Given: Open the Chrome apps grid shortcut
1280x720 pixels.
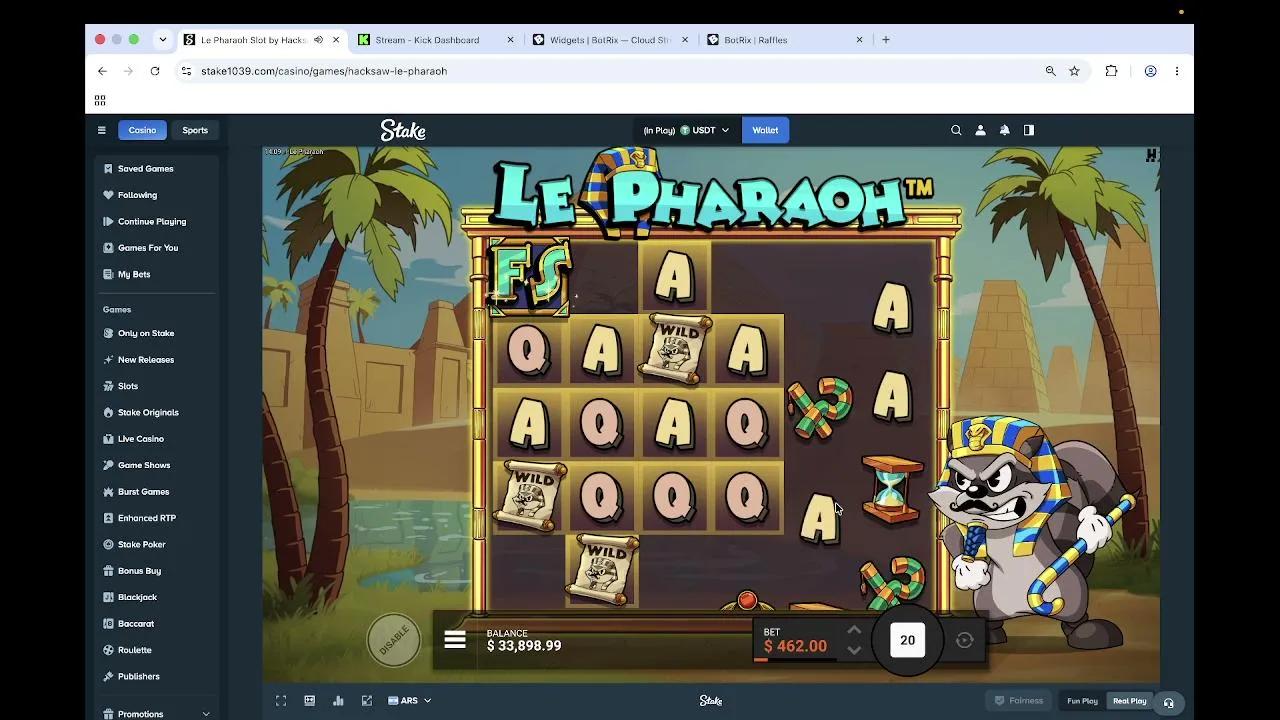Looking at the screenshot, I should [100, 100].
